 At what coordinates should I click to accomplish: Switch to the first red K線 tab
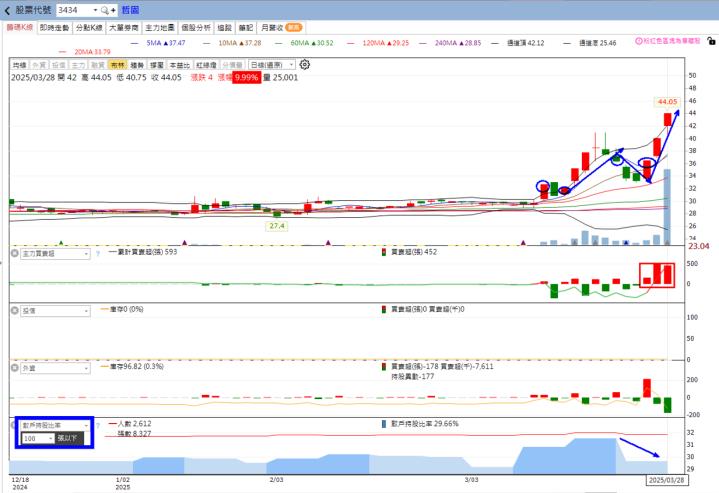pos(19,28)
